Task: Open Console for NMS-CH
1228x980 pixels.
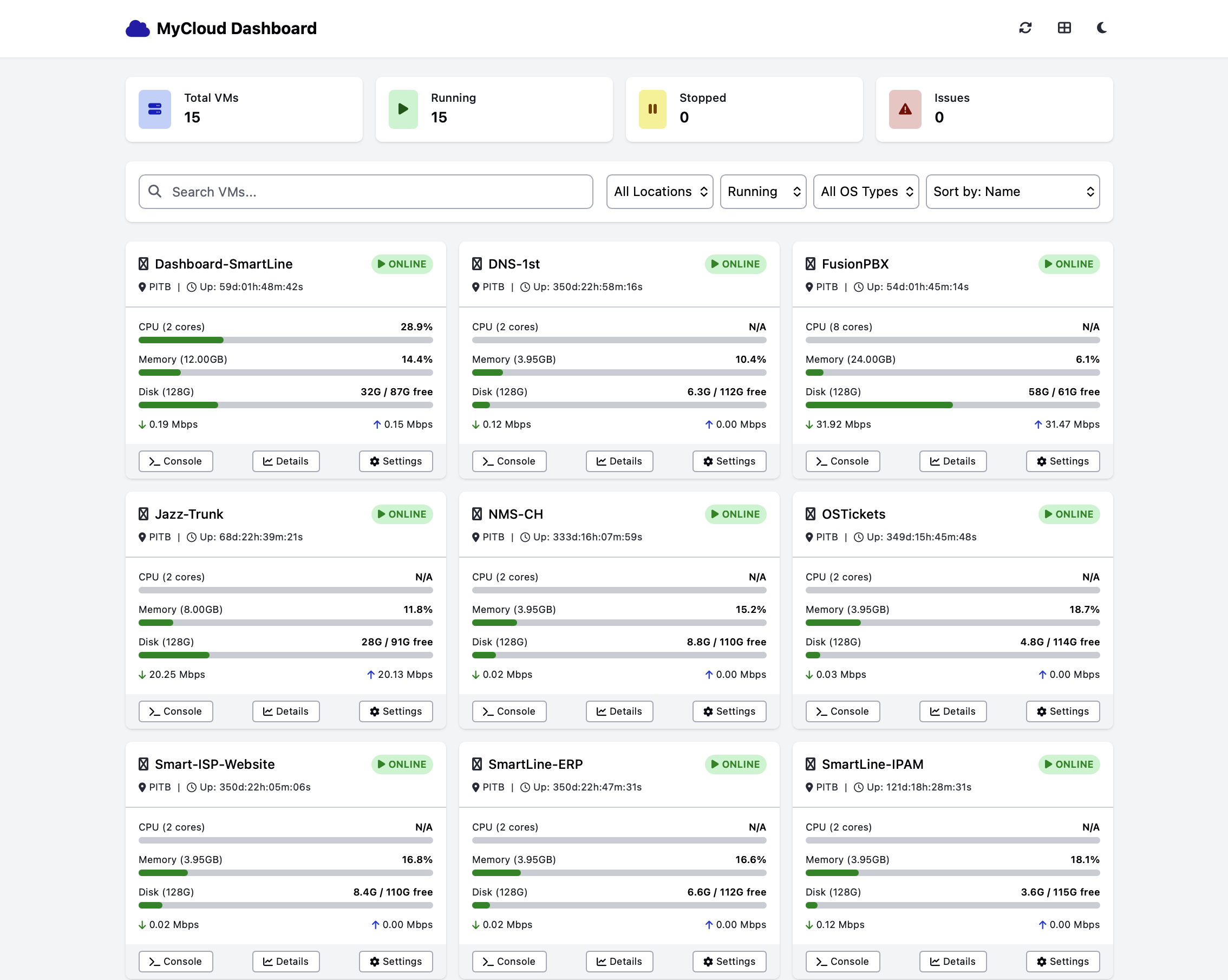Action: tap(509, 711)
